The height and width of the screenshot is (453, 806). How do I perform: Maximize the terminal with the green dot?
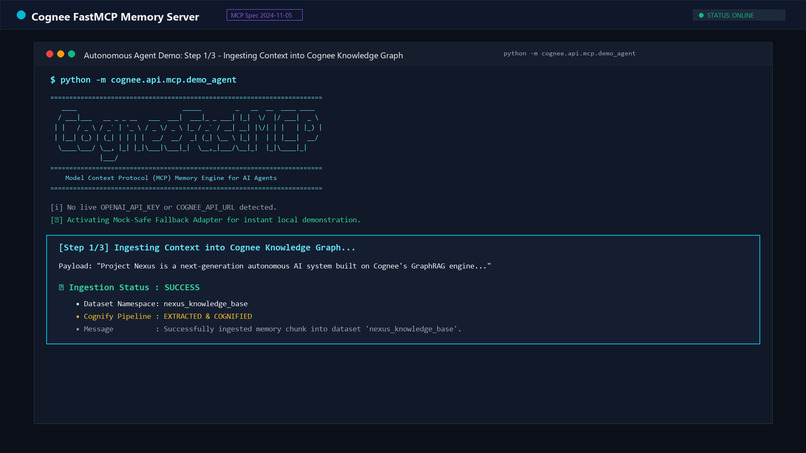click(71, 54)
